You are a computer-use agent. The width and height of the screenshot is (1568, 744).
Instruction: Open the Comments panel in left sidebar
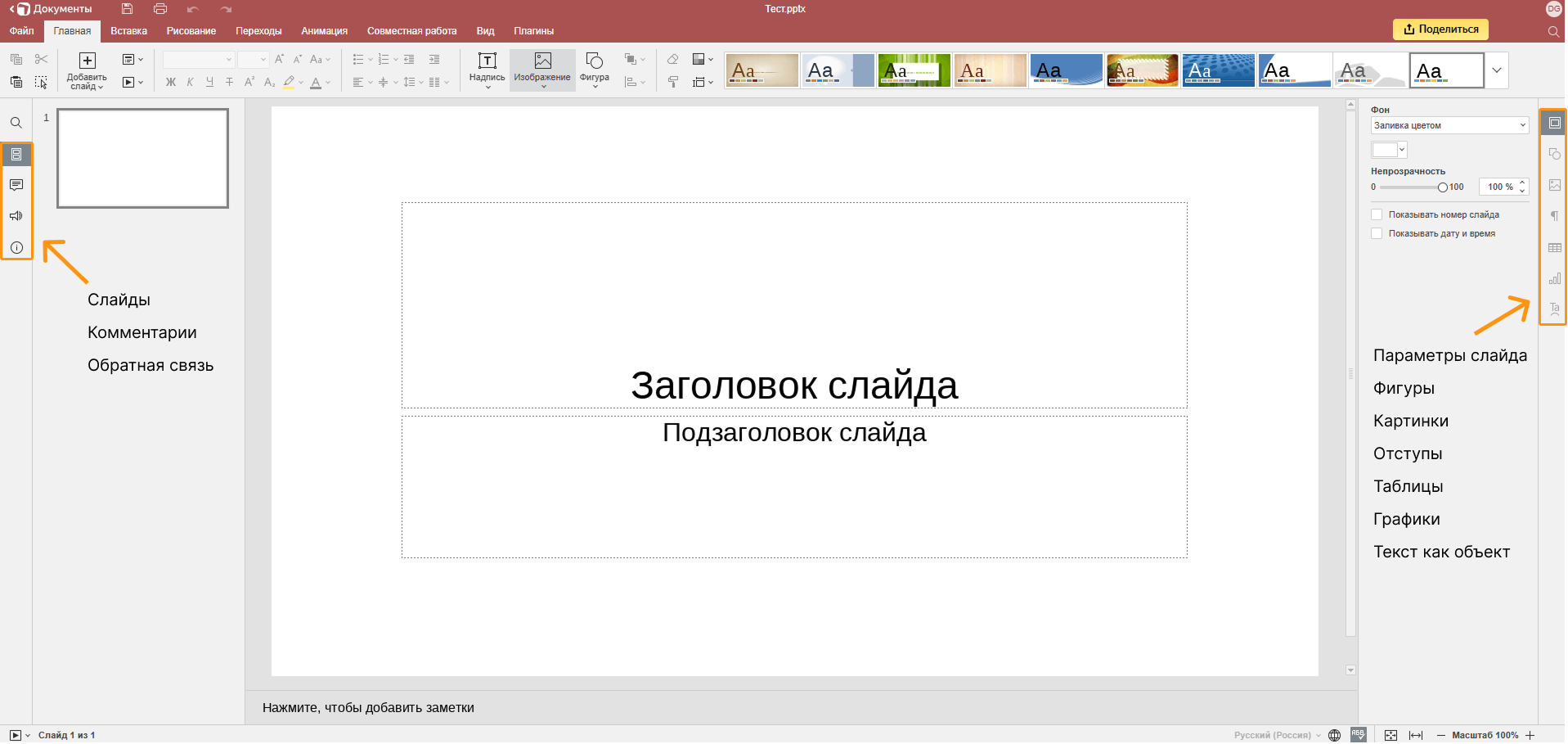pyautogui.click(x=16, y=185)
